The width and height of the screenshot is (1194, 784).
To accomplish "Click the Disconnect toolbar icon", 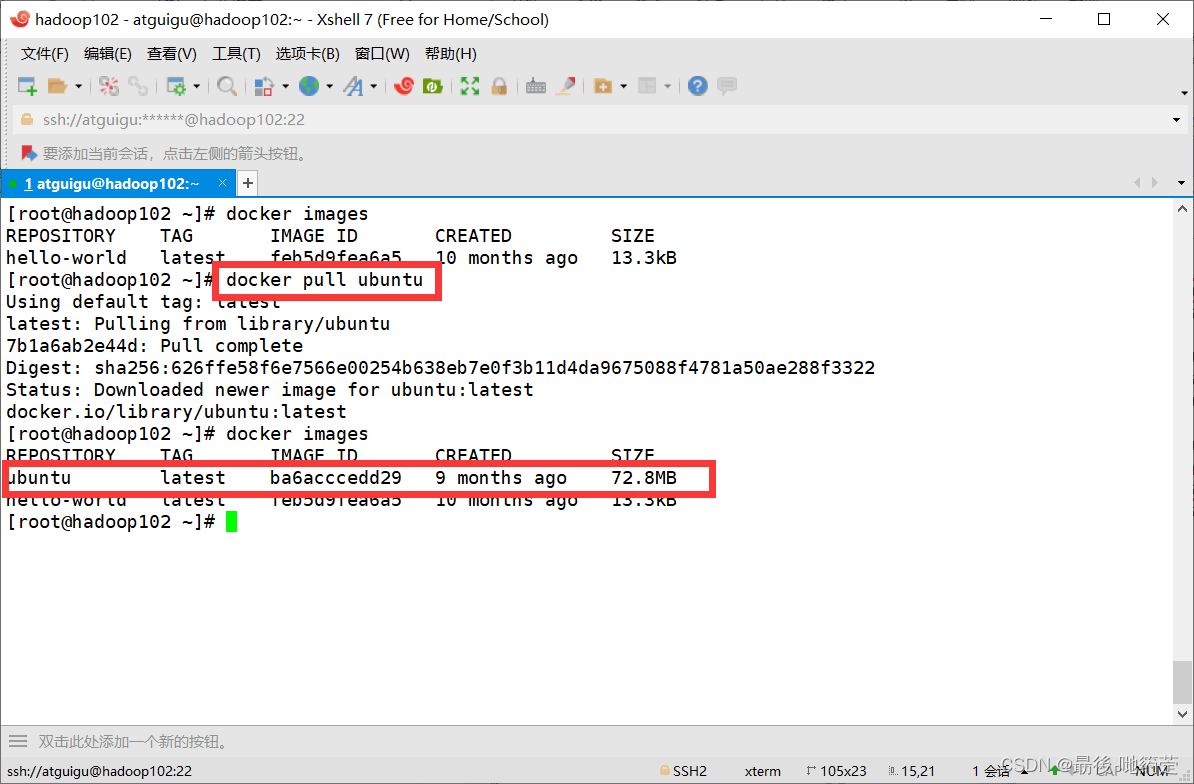I will pyautogui.click(x=109, y=86).
